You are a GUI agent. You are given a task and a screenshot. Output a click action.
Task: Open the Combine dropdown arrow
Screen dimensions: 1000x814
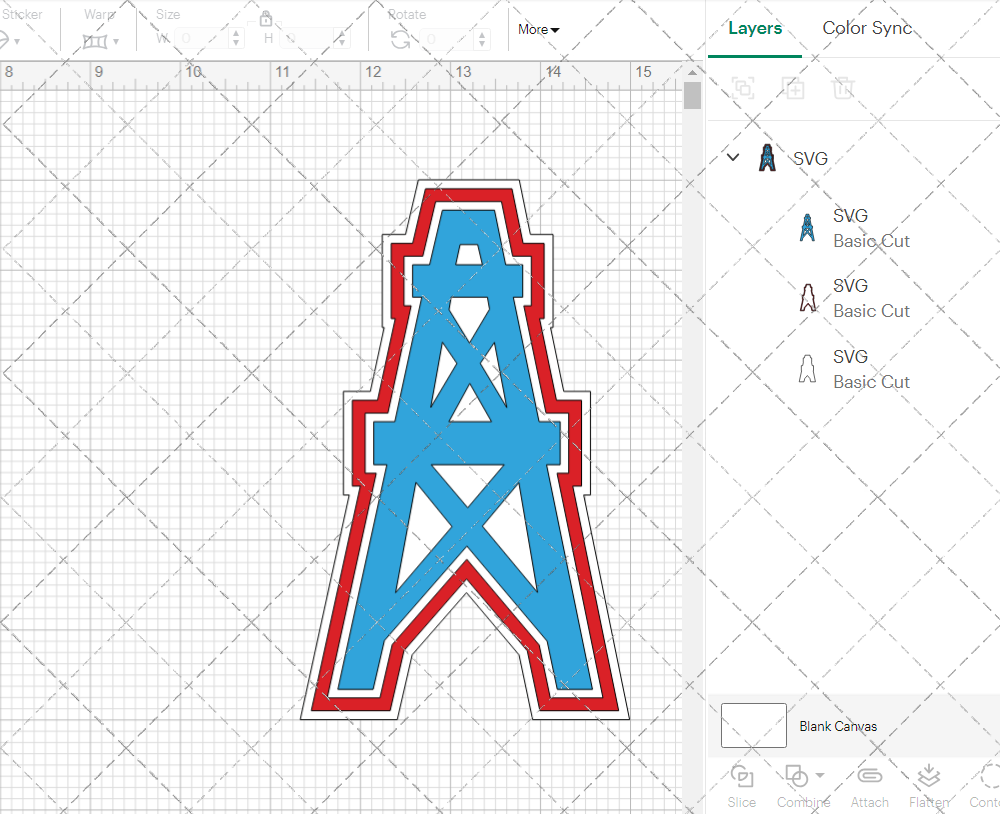(x=820, y=776)
